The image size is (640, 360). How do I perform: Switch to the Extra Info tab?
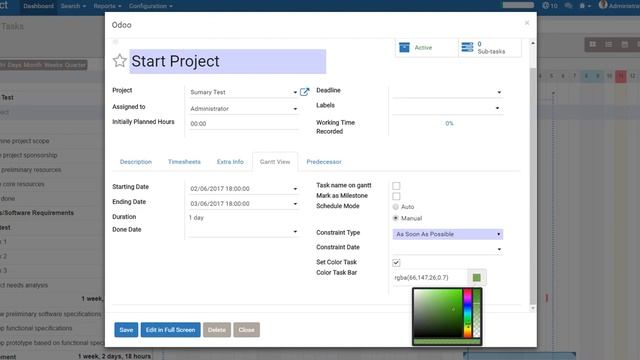[230, 162]
